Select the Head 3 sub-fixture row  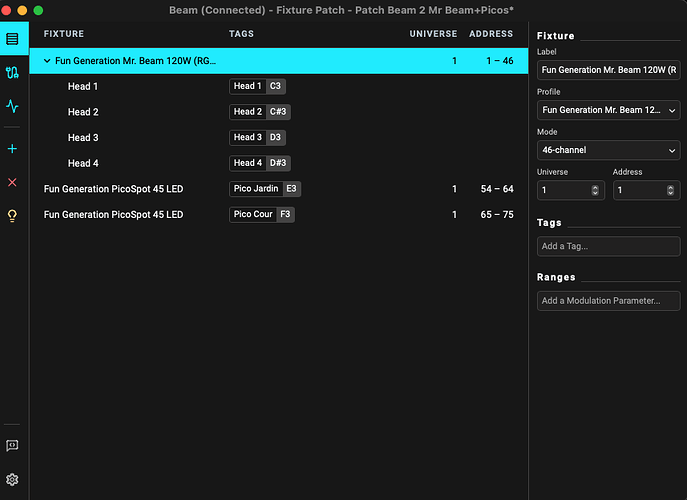pyautogui.click(x=279, y=138)
